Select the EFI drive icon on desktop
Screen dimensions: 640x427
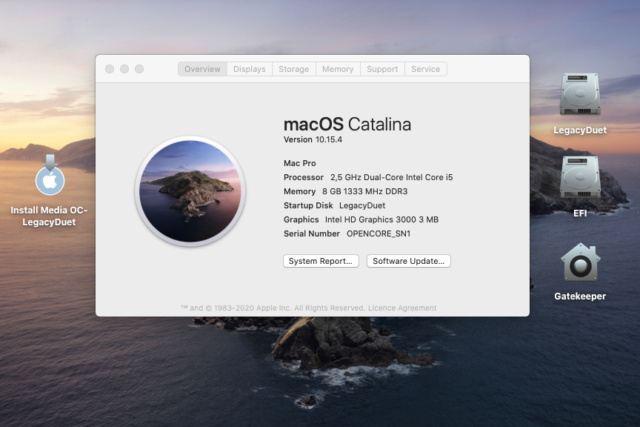pyautogui.click(x=580, y=177)
